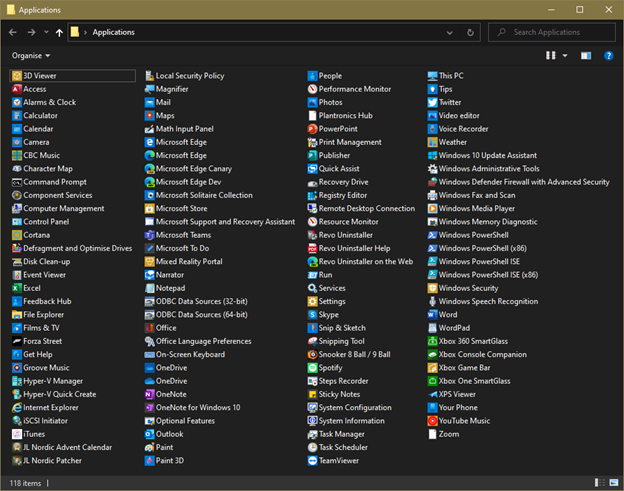Select the 'Zoom' entry
Image resolution: width=624 pixels, height=491 pixels.
[x=444, y=434]
